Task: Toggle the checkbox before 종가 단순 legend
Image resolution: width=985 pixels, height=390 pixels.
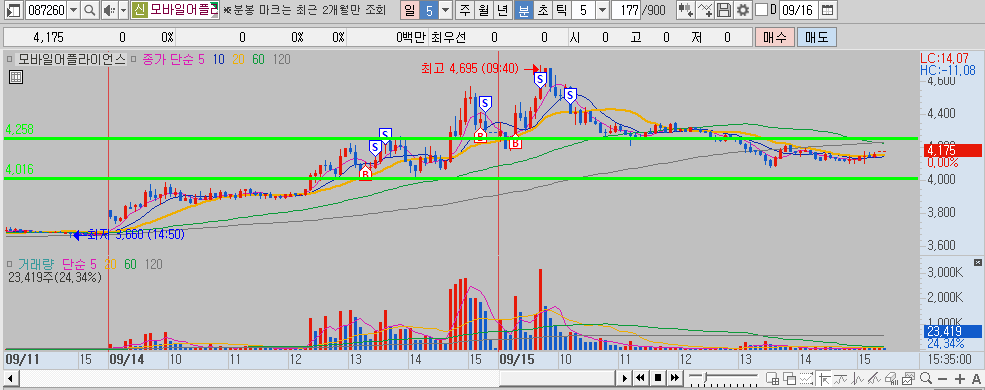Action: pos(134,59)
